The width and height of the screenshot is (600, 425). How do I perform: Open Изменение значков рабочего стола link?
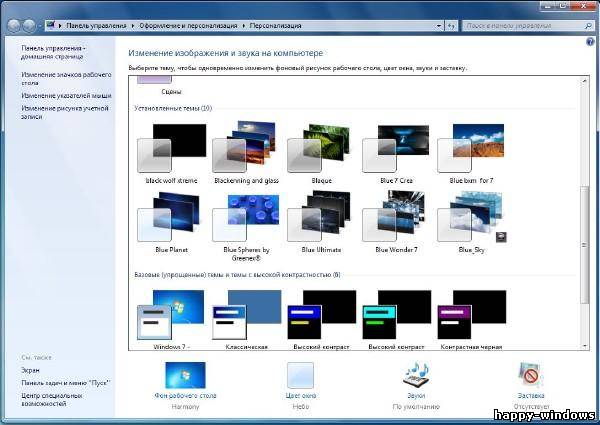(66, 78)
